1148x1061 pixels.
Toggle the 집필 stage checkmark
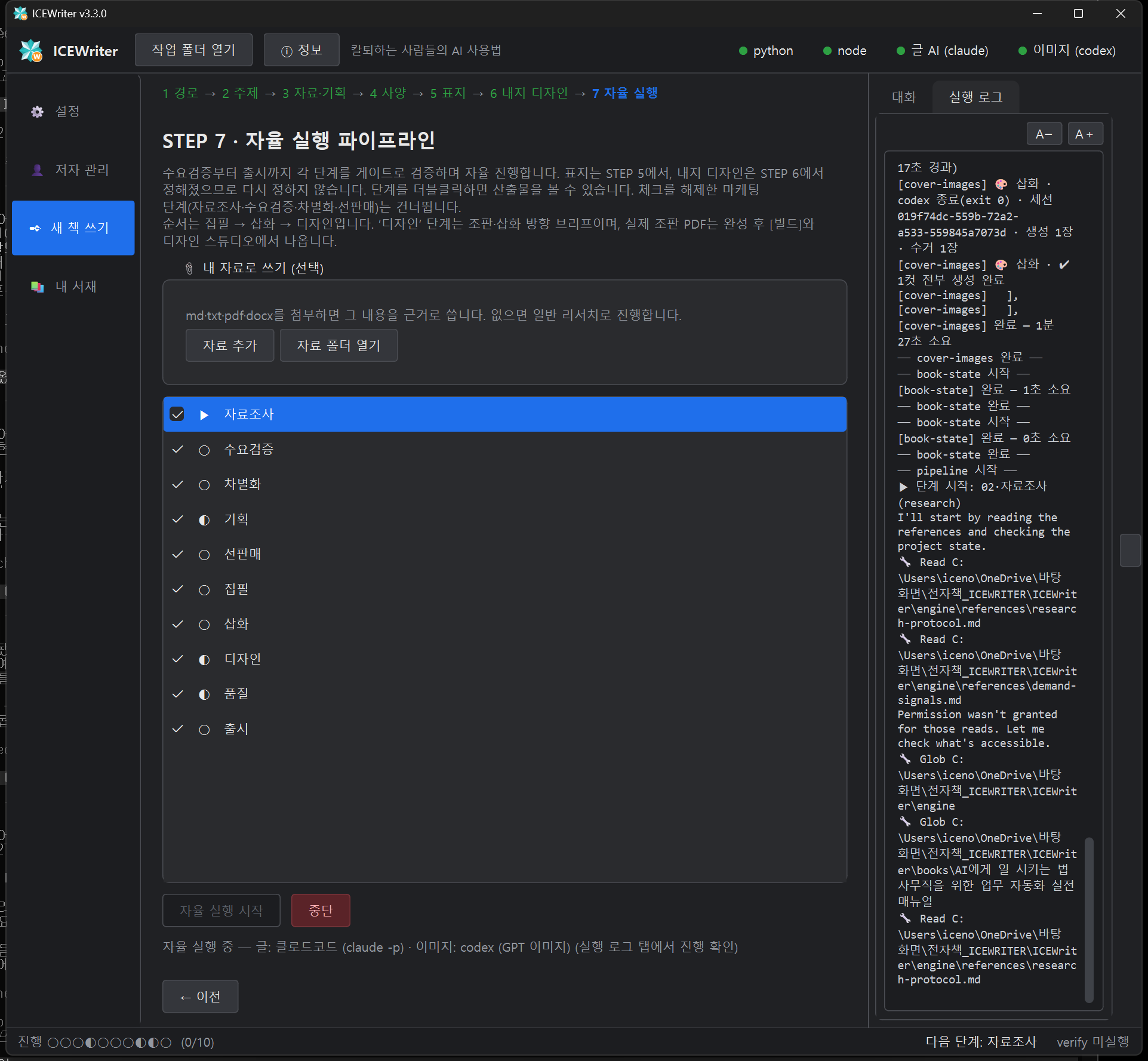(x=177, y=589)
